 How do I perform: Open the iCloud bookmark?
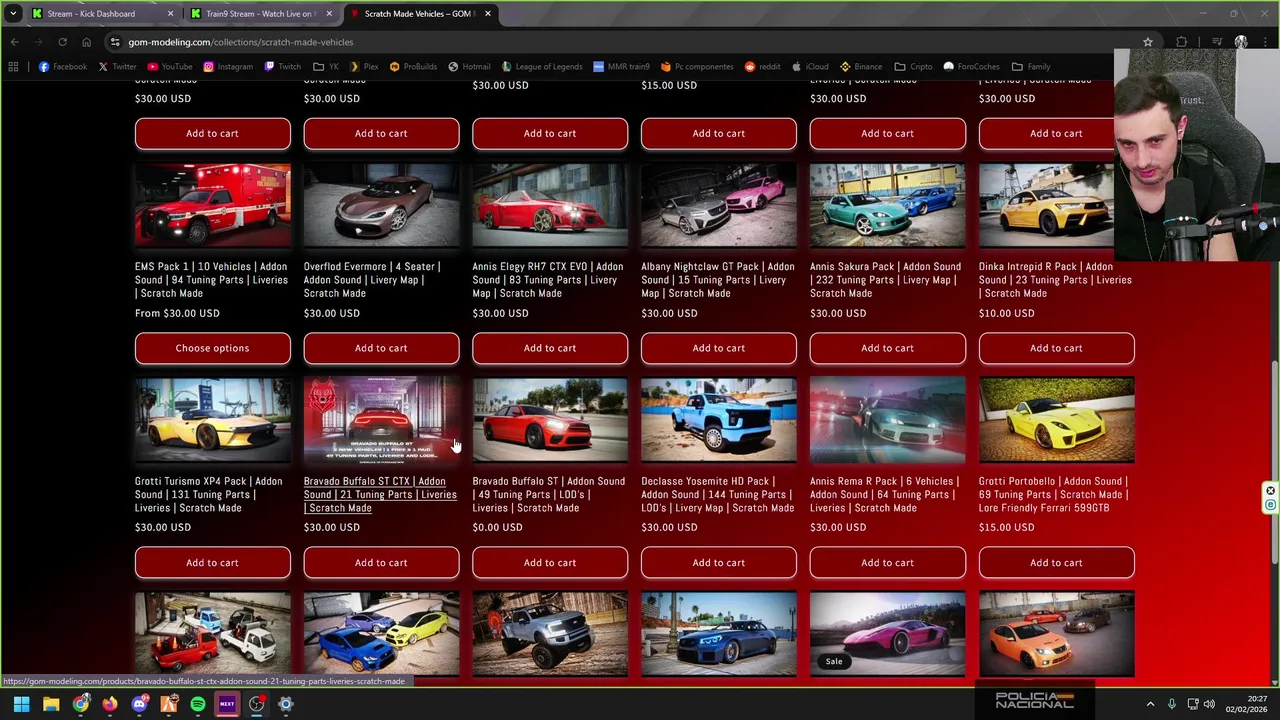(x=810, y=67)
